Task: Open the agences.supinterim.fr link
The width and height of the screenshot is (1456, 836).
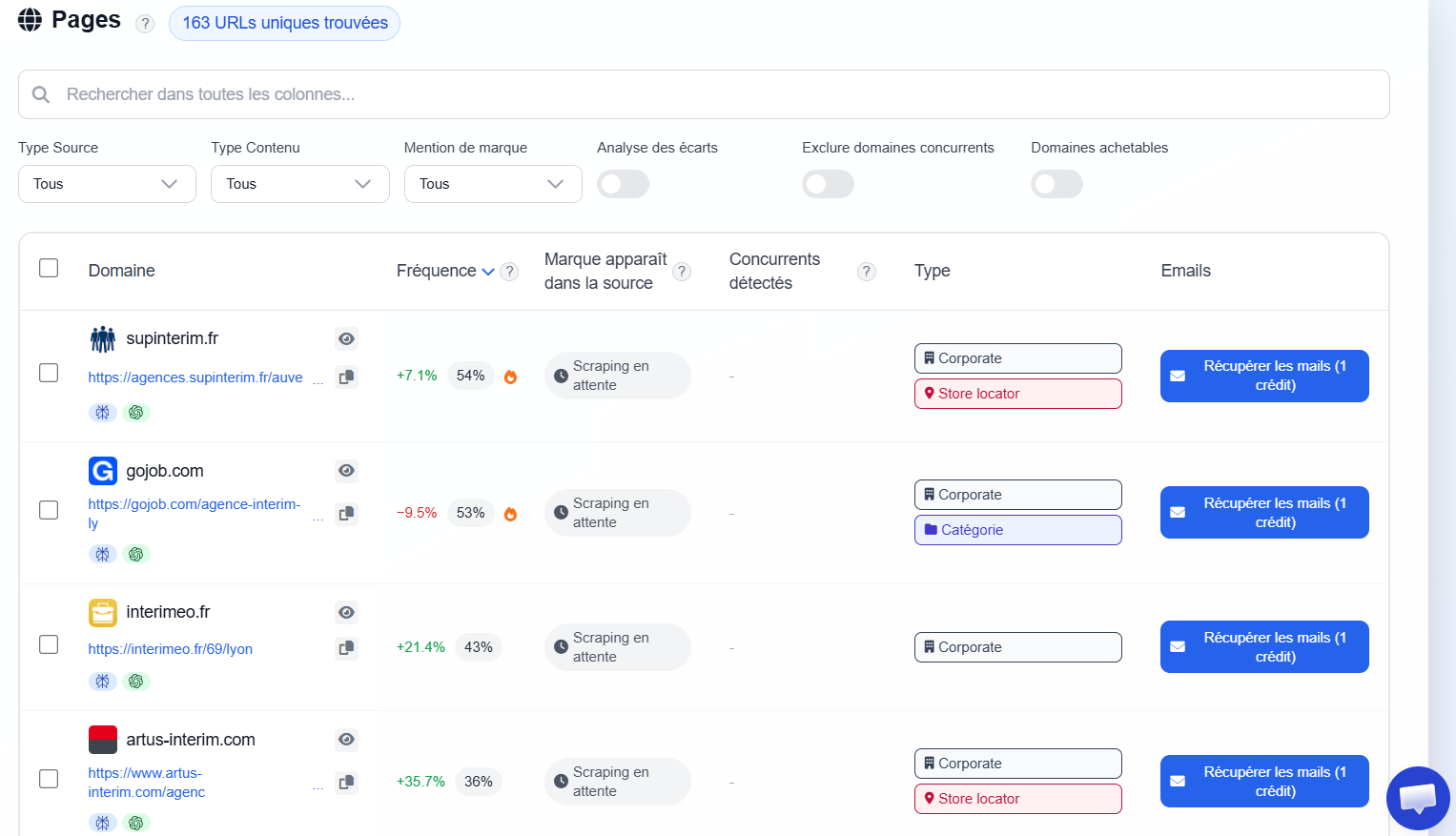Action: pos(195,378)
